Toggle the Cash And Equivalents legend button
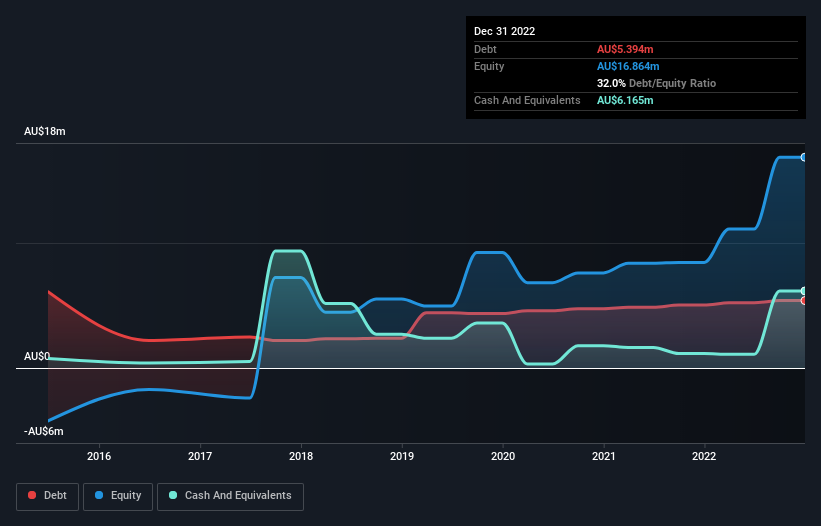 (230, 496)
